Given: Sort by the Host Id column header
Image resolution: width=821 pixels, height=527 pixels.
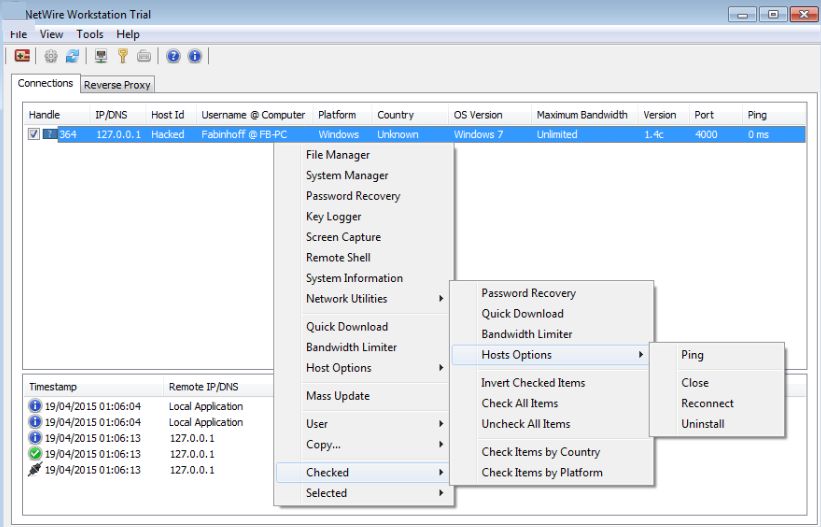Looking at the screenshot, I should pos(171,115).
